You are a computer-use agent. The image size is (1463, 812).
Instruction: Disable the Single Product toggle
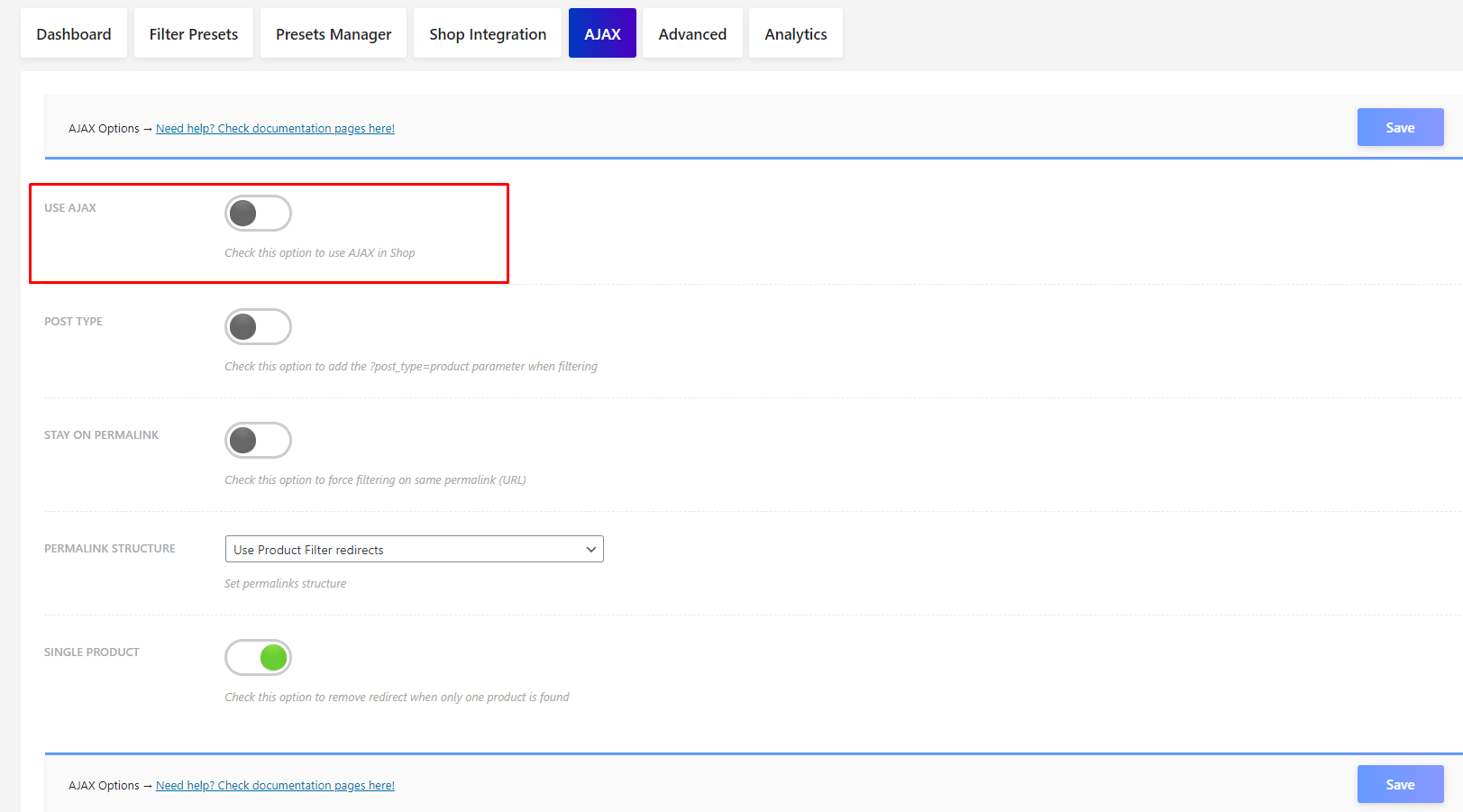point(258,658)
